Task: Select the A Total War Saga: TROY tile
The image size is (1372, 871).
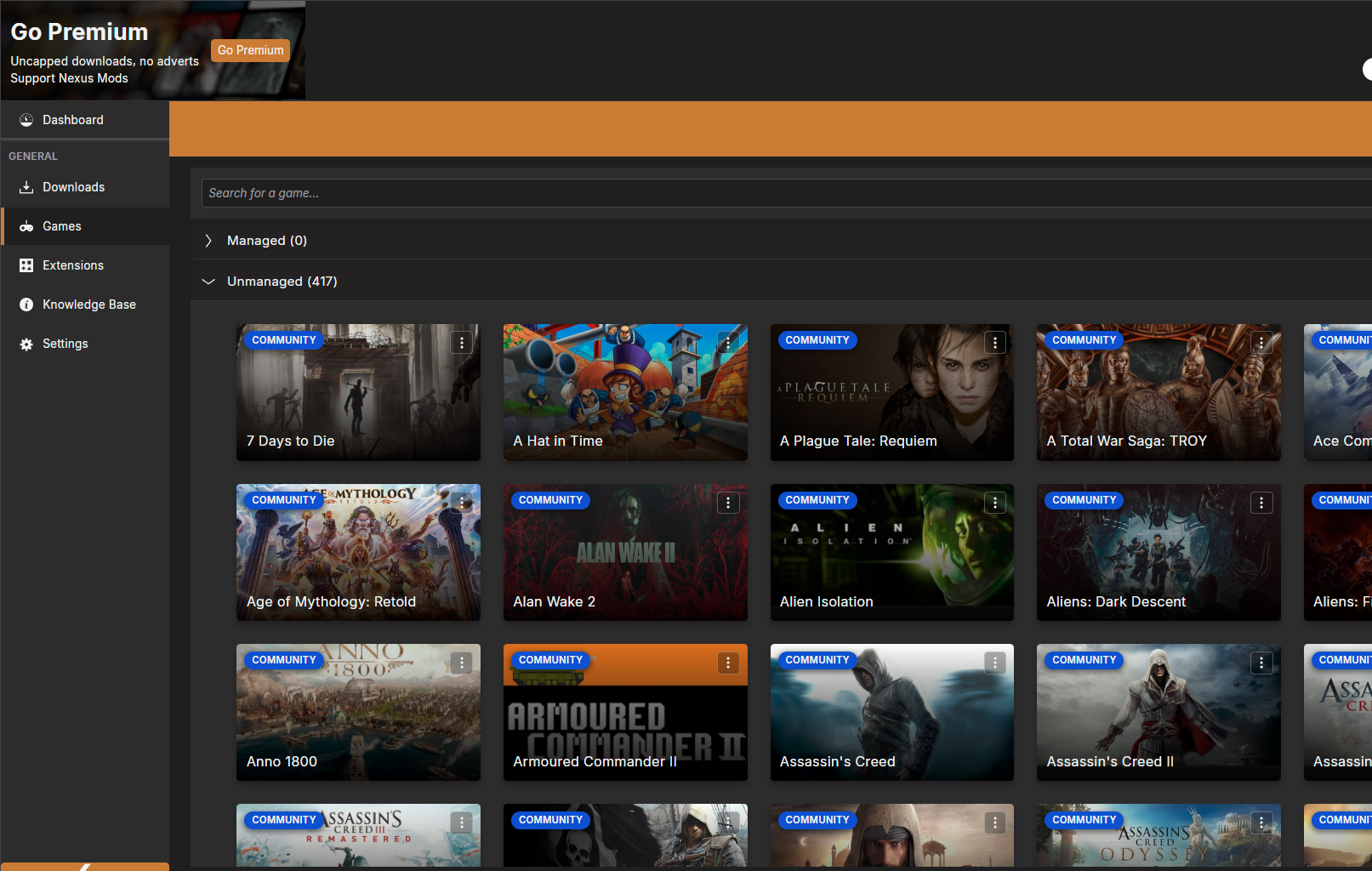Action: click(1159, 392)
